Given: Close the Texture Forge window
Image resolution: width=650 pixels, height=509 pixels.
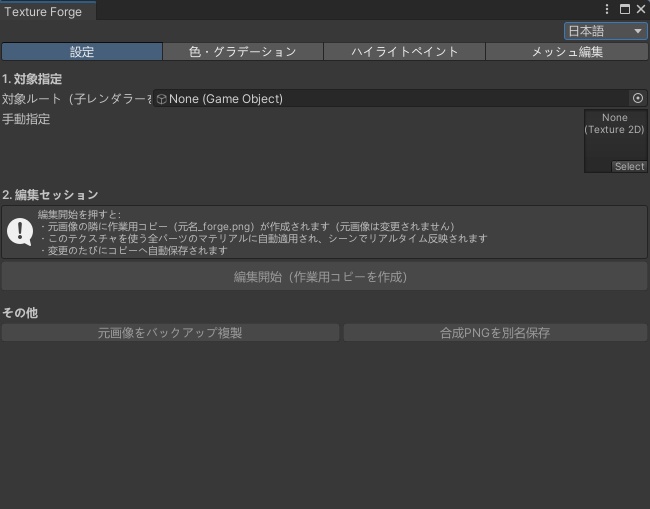Looking at the screenshot, I should coord(641,9).
